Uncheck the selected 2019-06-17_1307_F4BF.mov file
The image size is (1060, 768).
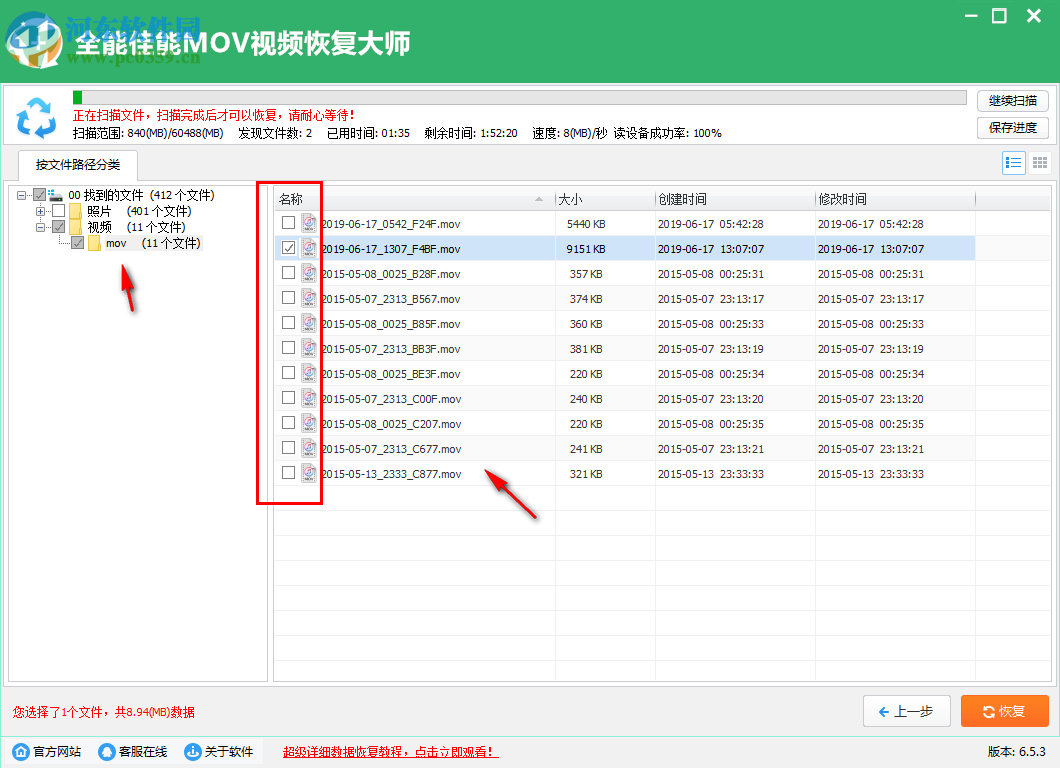coord(288,248)
